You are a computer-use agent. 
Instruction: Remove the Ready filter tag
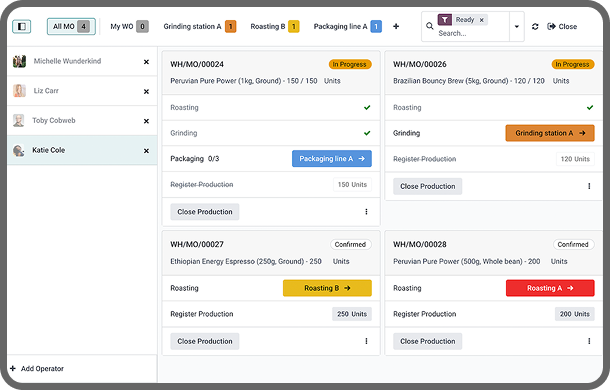pos(481,20)
